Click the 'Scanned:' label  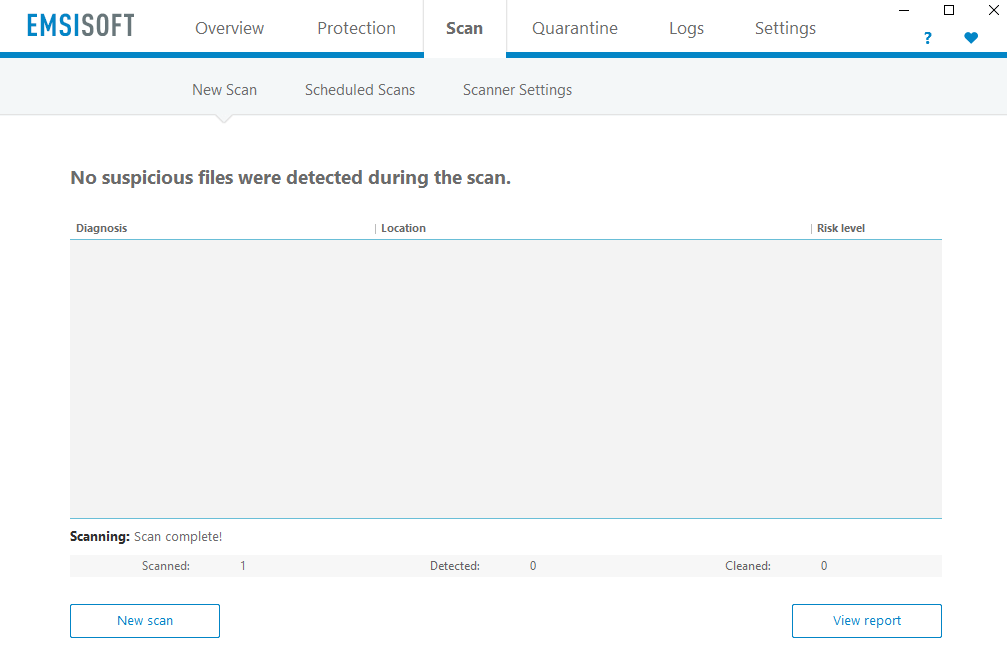(x=166, y=566)
